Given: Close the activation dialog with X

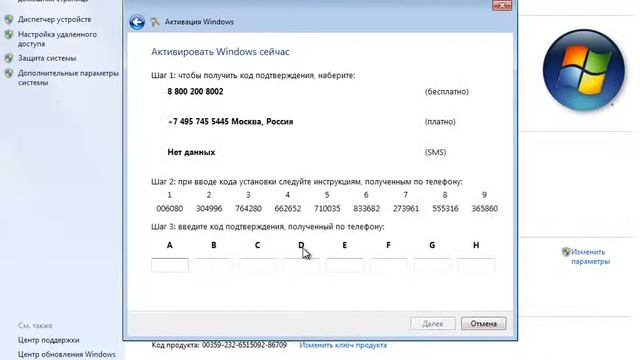Looking at the screenshot, I should pos(502,5).
